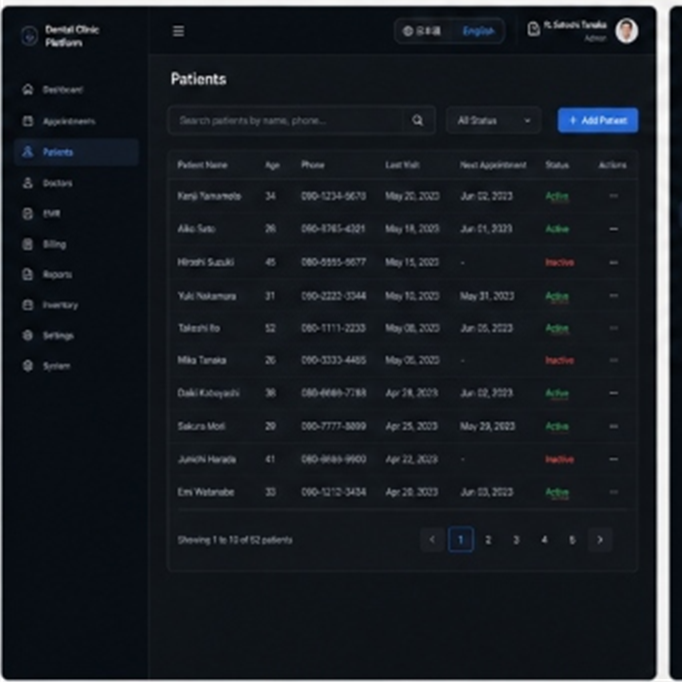682x682 pixels.
Task: Open actions menu for Mika Tanaka
Action: pyautogui.click(x=614, y=360)
